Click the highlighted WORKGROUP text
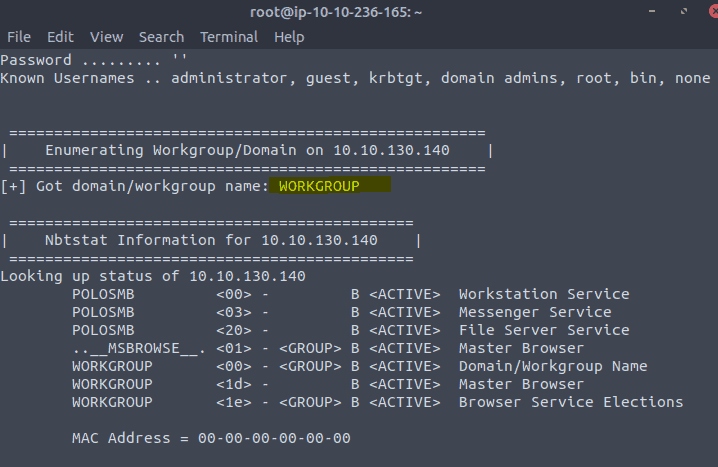The width and height of the screenshot is (718, 467). click(319, 186)
